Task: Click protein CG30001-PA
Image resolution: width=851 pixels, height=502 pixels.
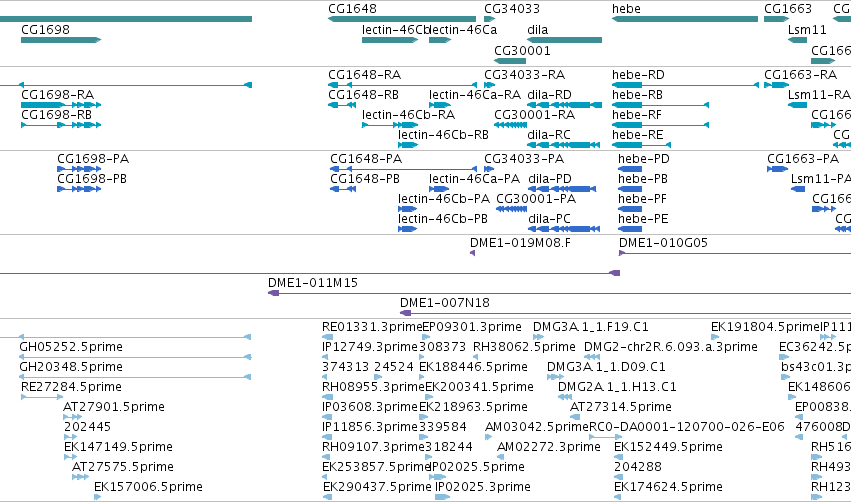Action: tap(536, 199)
